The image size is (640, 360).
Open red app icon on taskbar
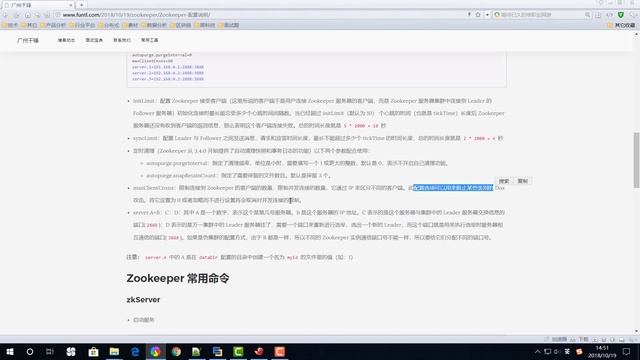259,351
